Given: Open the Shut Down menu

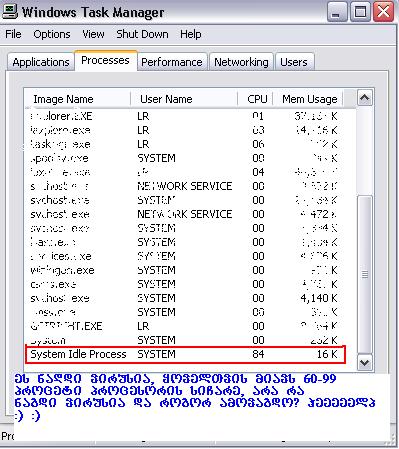Looking at the screenshot, I should [142, 34].
